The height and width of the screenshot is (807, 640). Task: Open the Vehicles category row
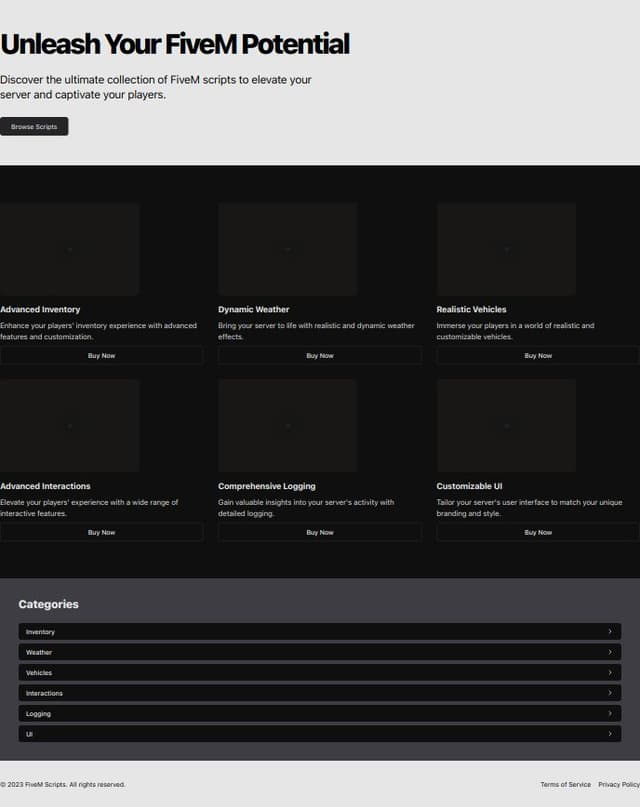click(319, 673)
